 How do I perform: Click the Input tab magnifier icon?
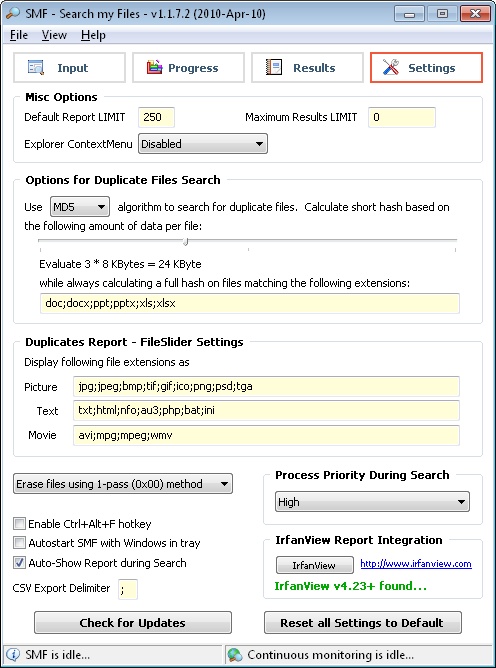pyautogui.click(x=36, y=67)
